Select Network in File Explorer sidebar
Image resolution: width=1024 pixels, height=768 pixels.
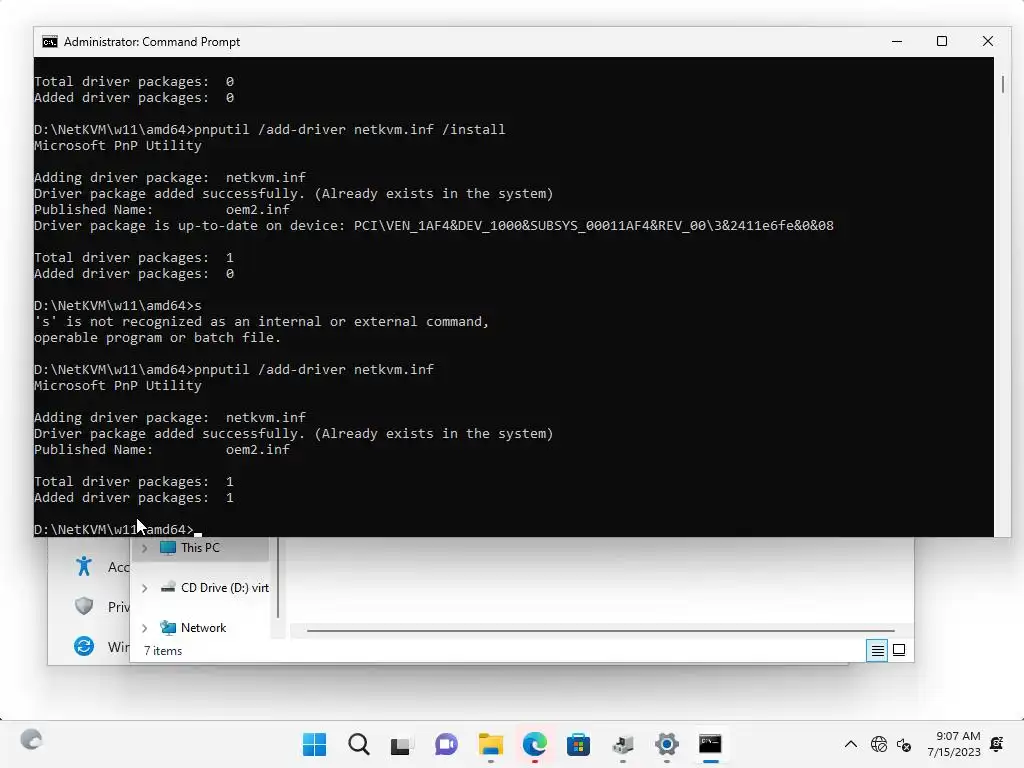tap(203, 628)
